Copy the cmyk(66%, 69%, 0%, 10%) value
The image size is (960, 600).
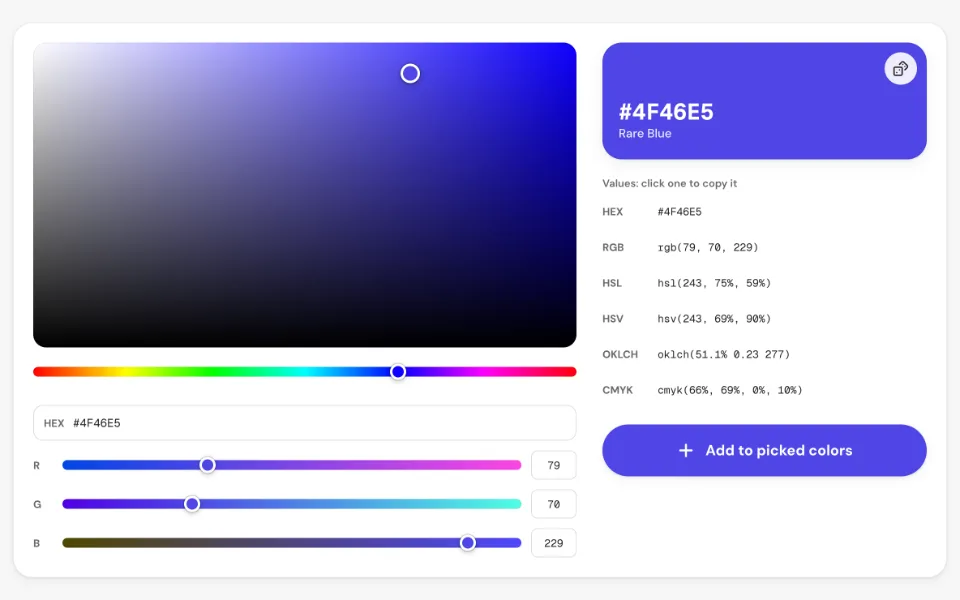click(730, 390)
